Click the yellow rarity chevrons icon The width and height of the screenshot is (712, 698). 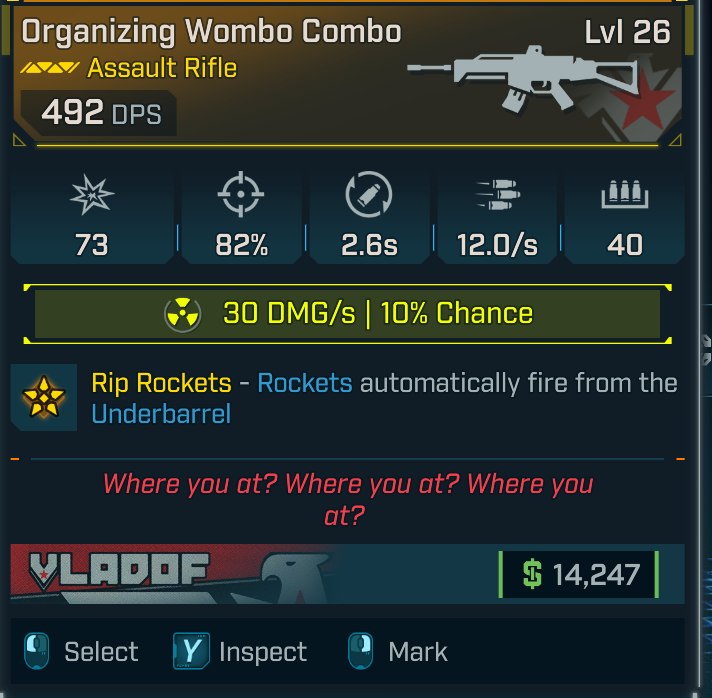[x=50, y=68]
